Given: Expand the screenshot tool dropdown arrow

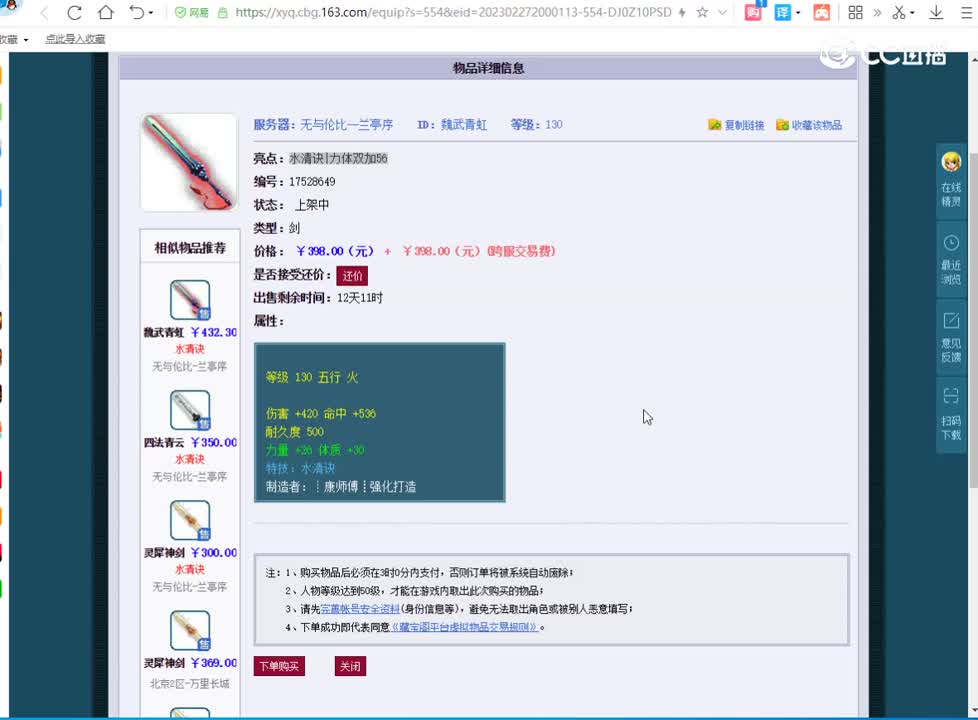Looking at the screenshot, I should [x=912, y=13].
